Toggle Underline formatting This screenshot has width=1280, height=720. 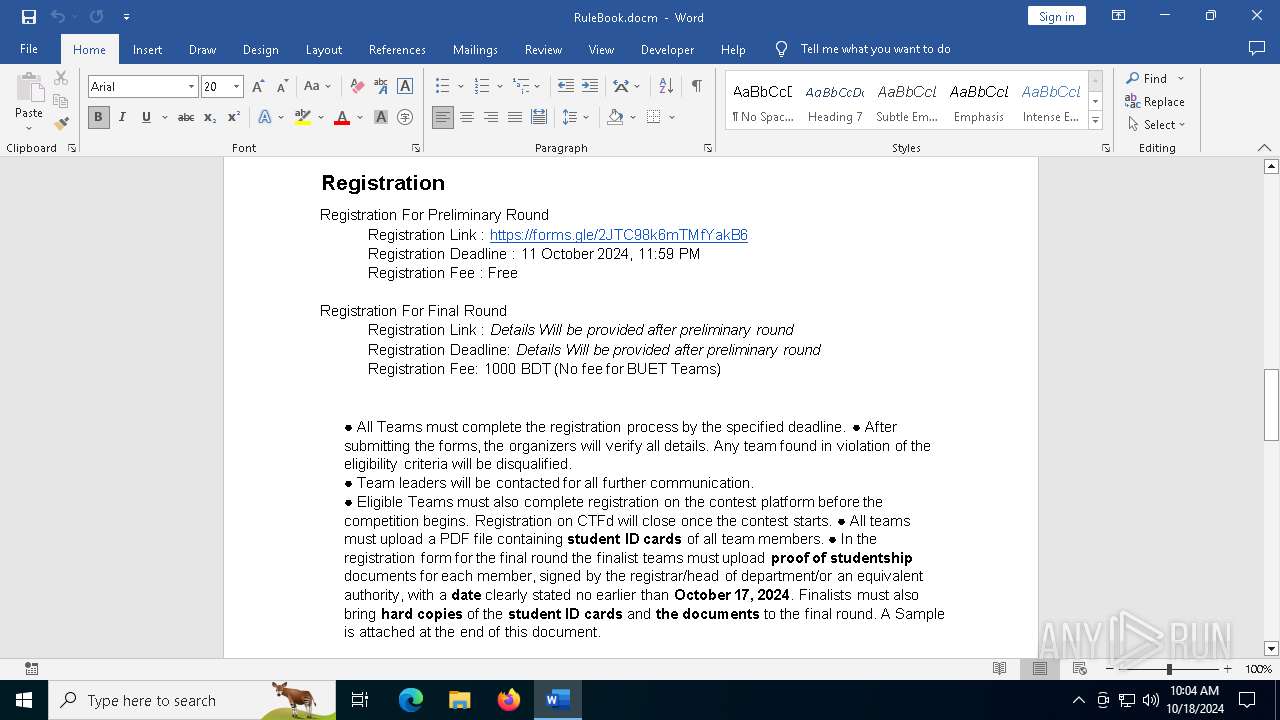click(x=146, y=117)
